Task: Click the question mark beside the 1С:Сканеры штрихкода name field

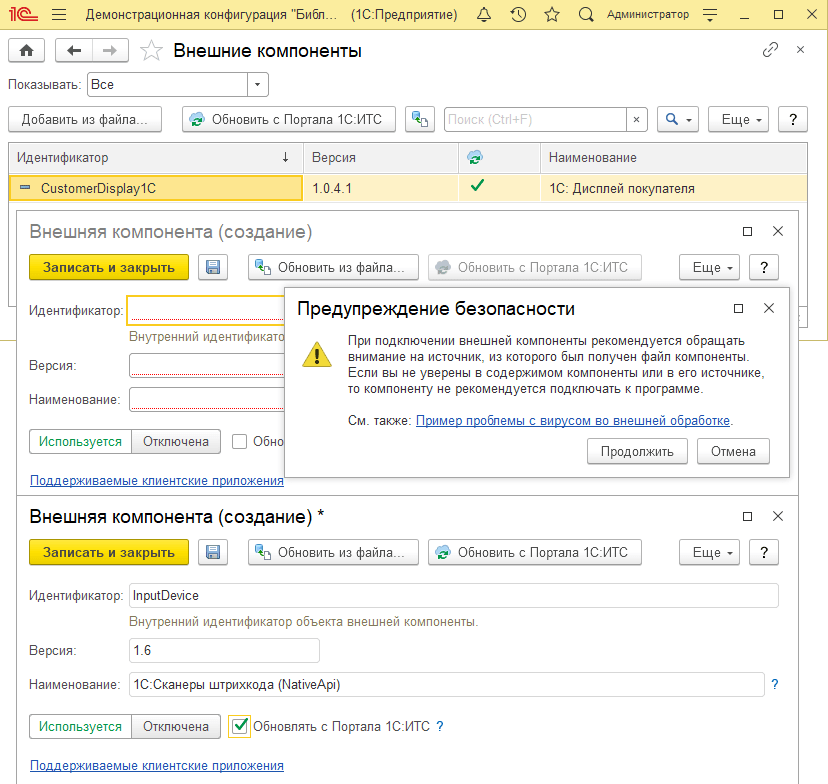Action: [775, 684]
